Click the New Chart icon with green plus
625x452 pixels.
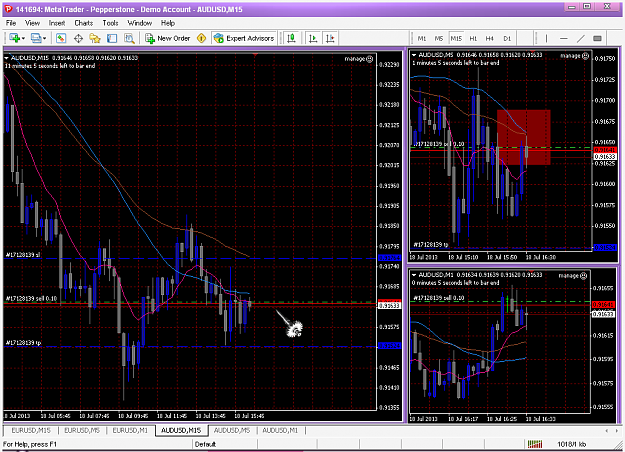(x=14, y=38)
